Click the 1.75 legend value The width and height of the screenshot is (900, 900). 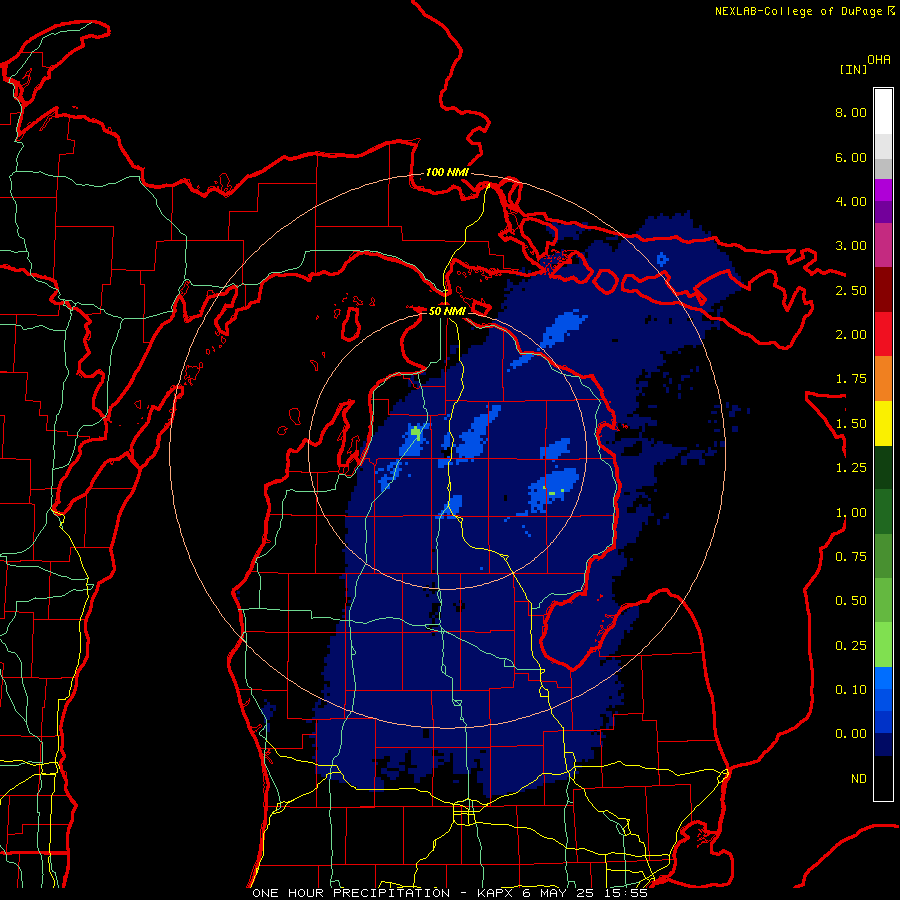[851, 379]
